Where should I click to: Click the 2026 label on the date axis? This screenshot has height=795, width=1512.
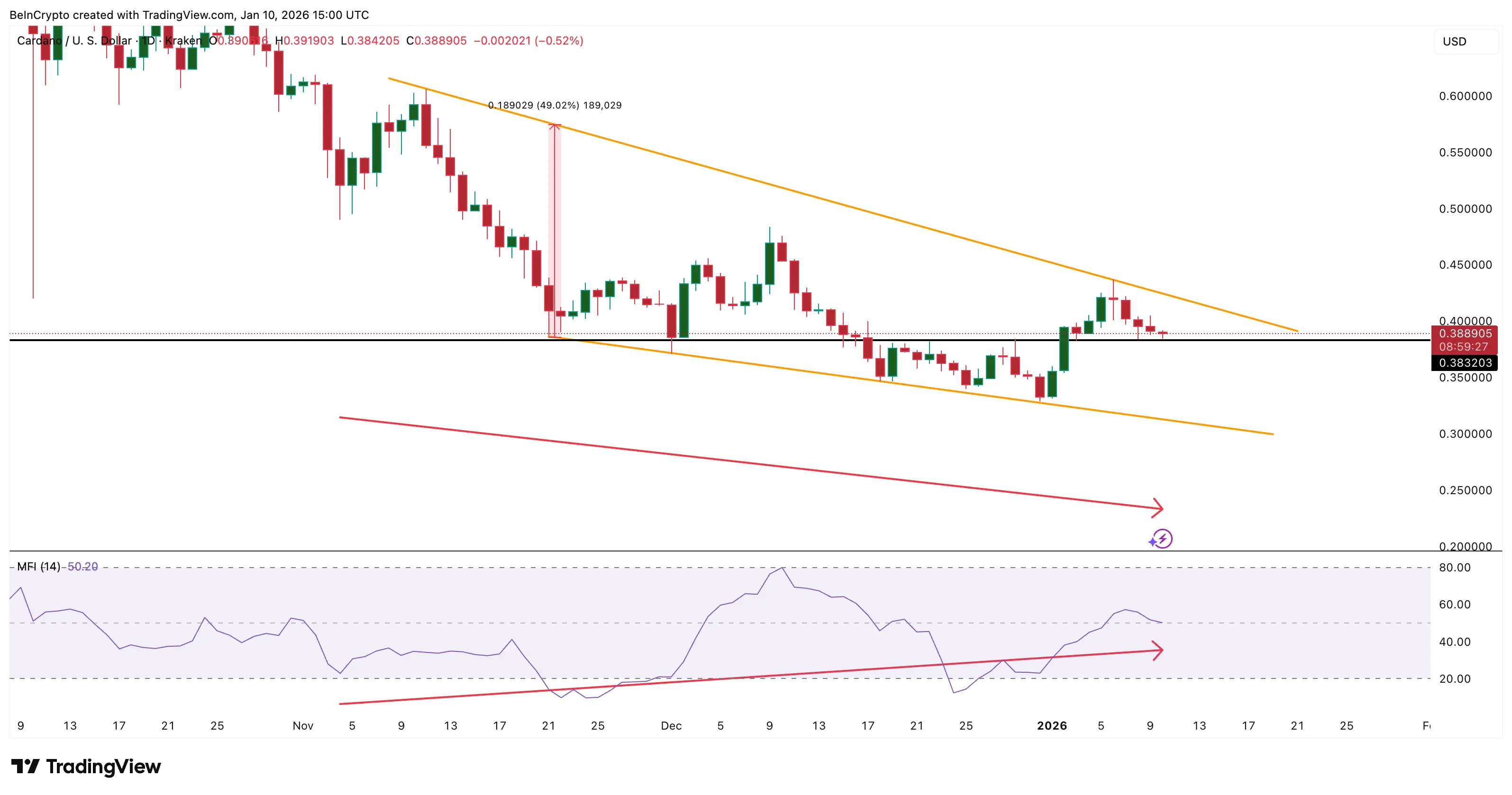(1052, 725)
